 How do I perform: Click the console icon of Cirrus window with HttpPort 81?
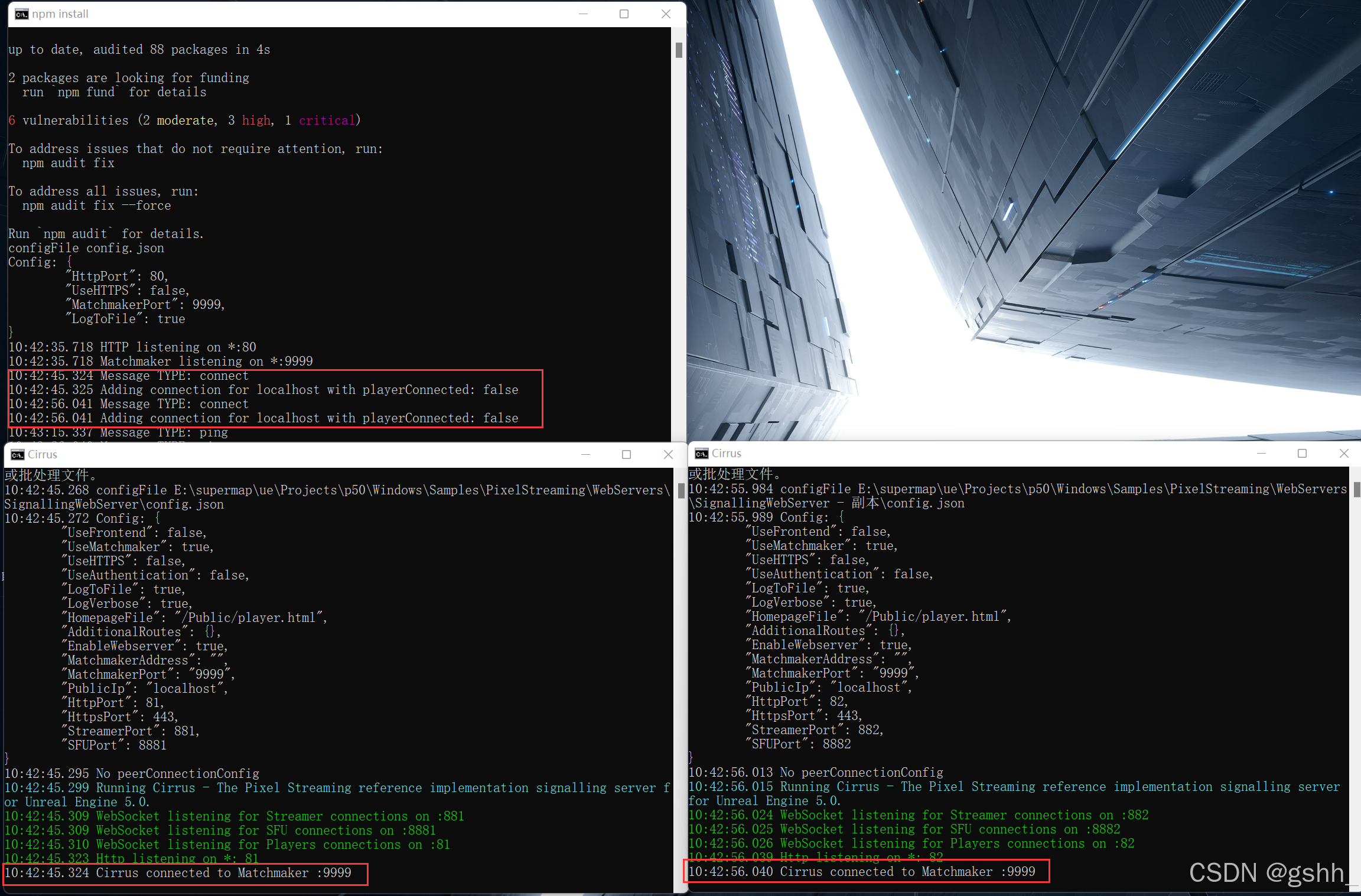18,454
